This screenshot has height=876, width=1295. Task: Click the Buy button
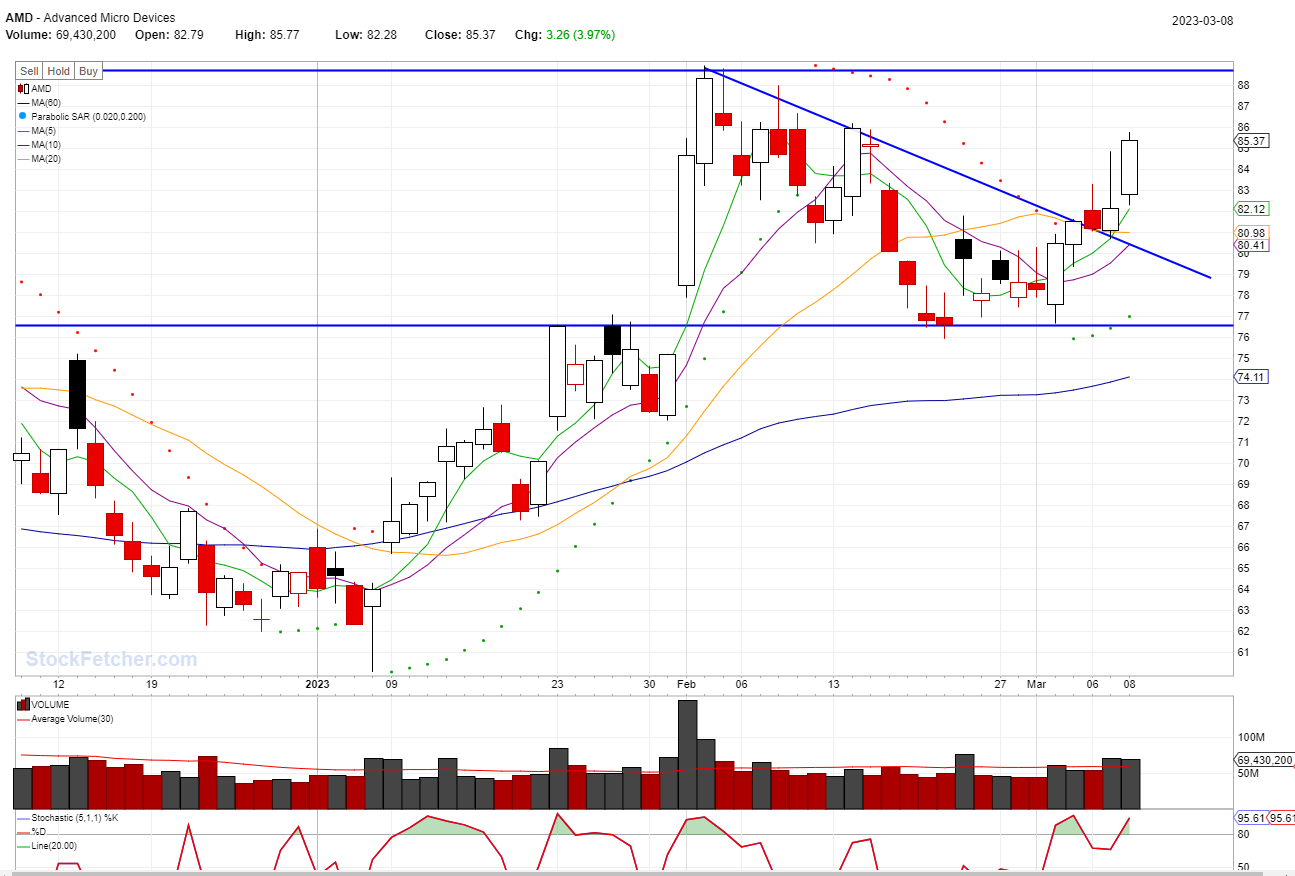pyautogui.click(x=89, y=71)
